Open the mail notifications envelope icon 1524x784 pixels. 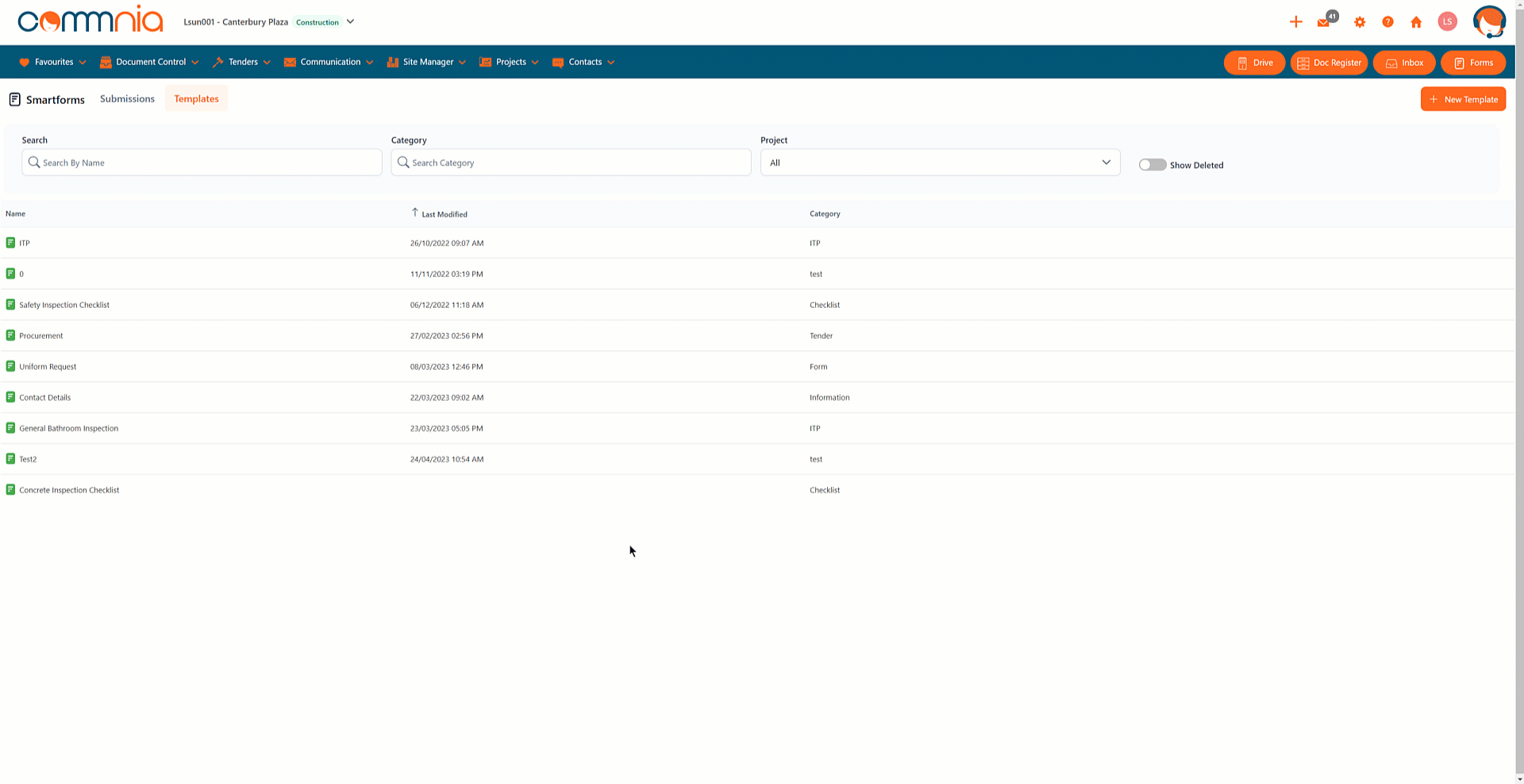[x=1323, y=22]
